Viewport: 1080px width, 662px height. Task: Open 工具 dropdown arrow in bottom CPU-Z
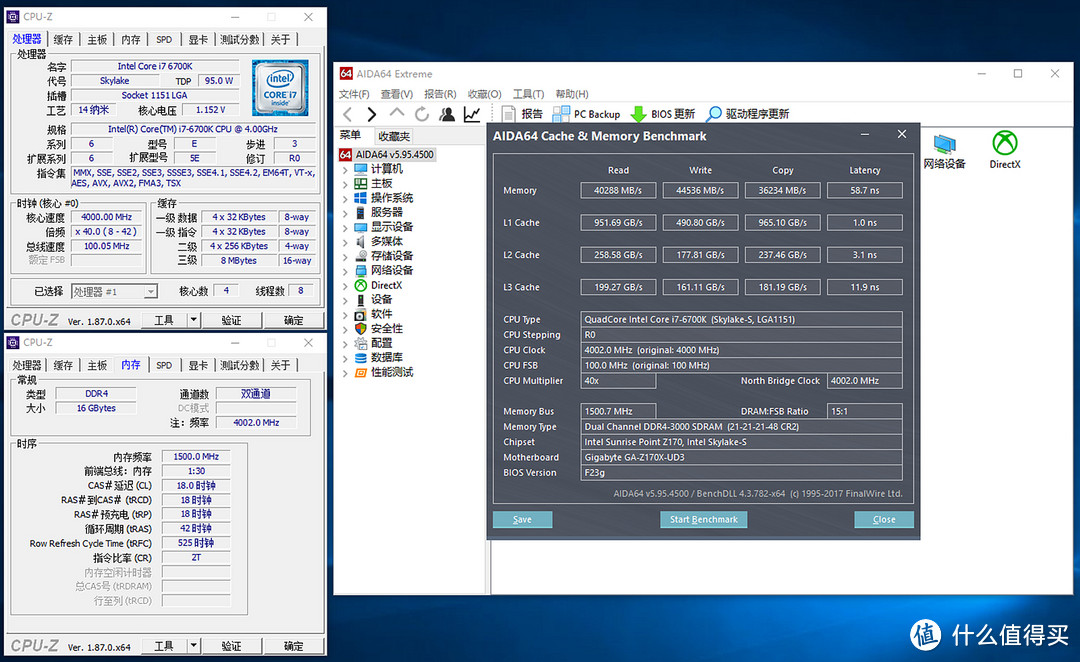(x=194, y=645)
